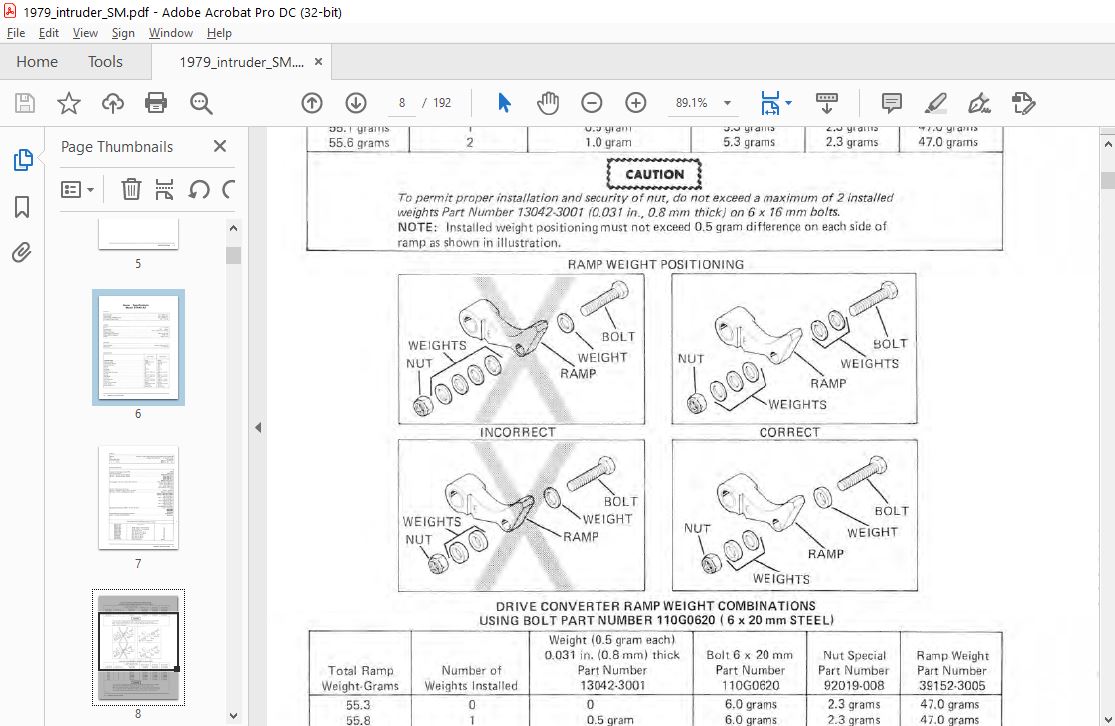
Task: Click the 92019-008 nut part number
Action: [x=853, y=686]
